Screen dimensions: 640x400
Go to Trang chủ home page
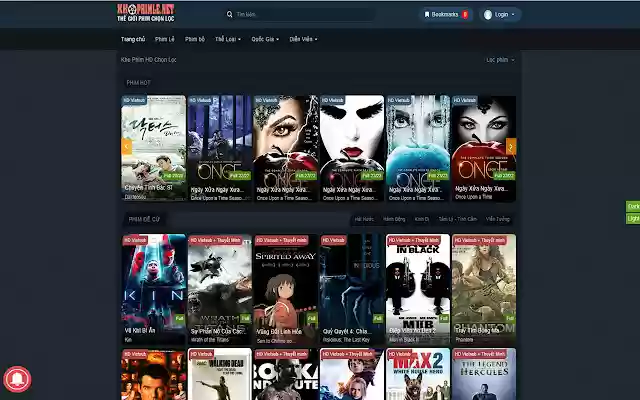pyautogui.click(x=133, y=39)
